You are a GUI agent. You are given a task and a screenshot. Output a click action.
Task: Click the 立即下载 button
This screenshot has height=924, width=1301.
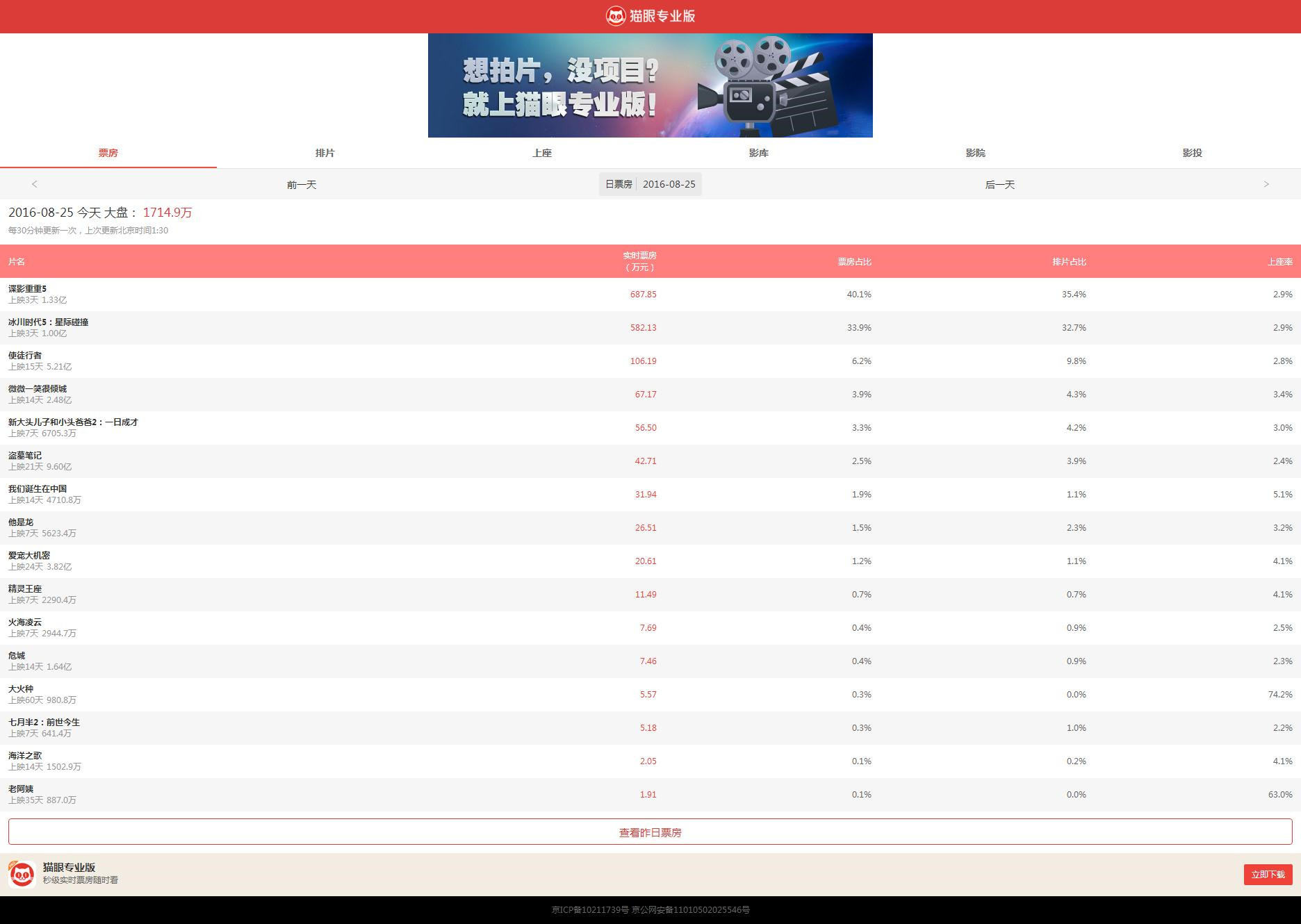coord(1268,875)
